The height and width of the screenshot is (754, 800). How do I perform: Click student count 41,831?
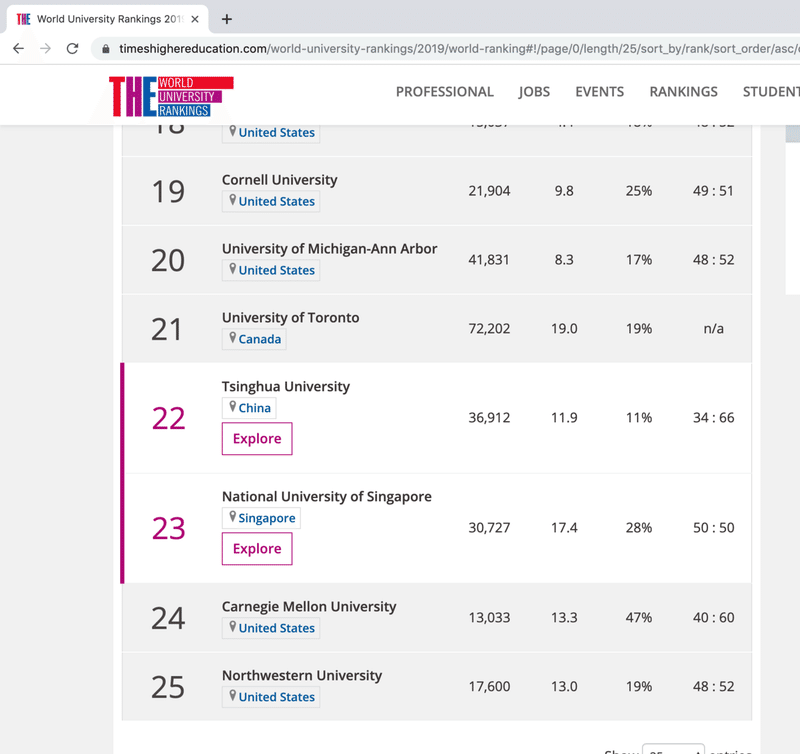pyautogui.click(x=489, y=260)
